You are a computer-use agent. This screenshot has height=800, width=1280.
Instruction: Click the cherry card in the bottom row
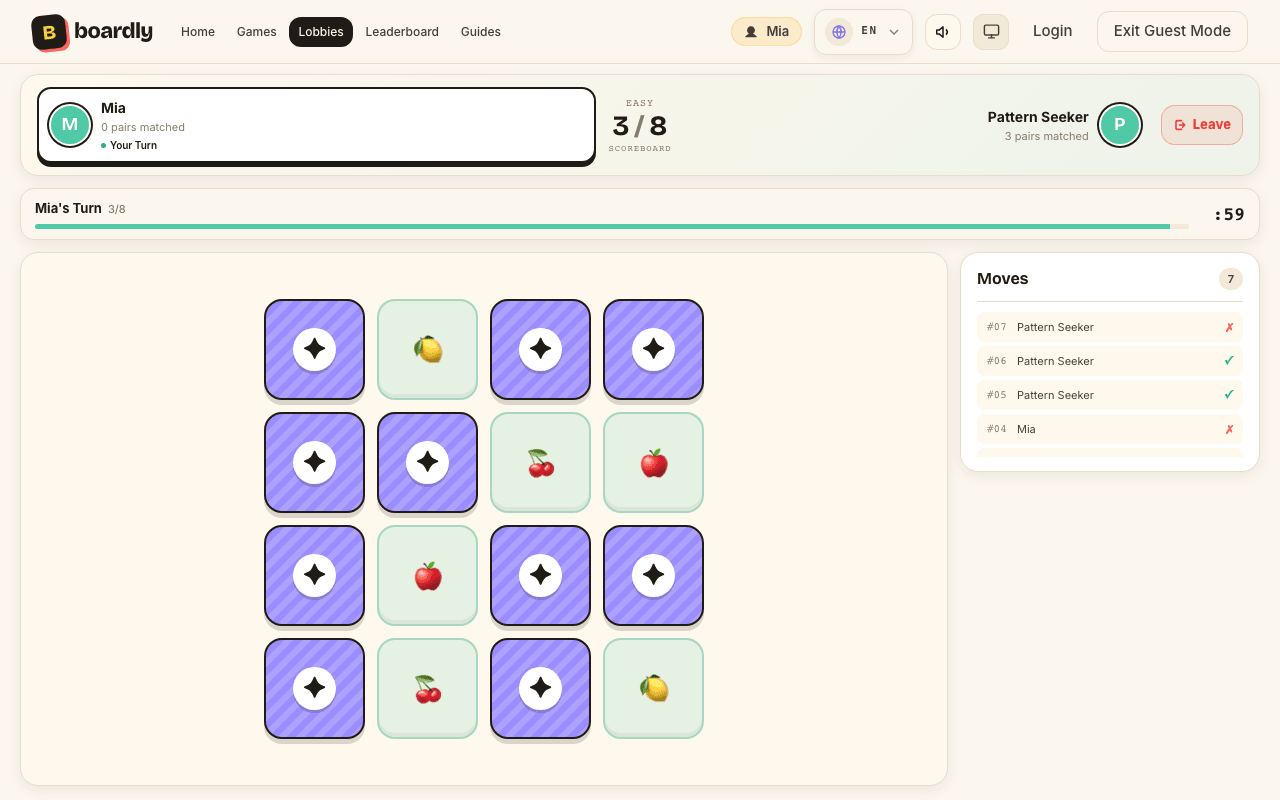pyautogui.click(x=428, y=688)
